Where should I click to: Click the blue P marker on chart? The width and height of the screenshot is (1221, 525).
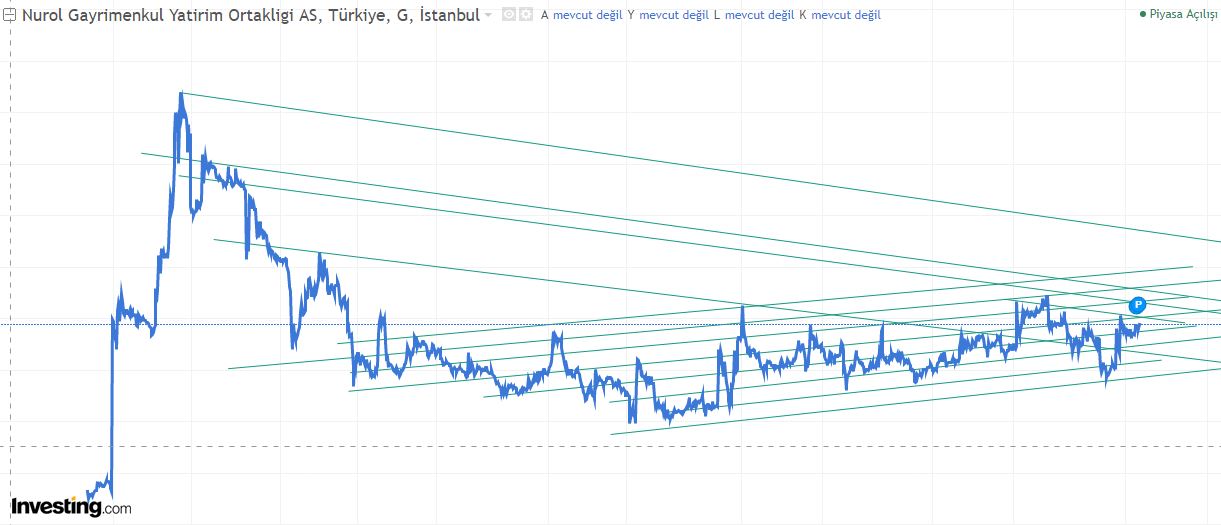(1137, 305)
